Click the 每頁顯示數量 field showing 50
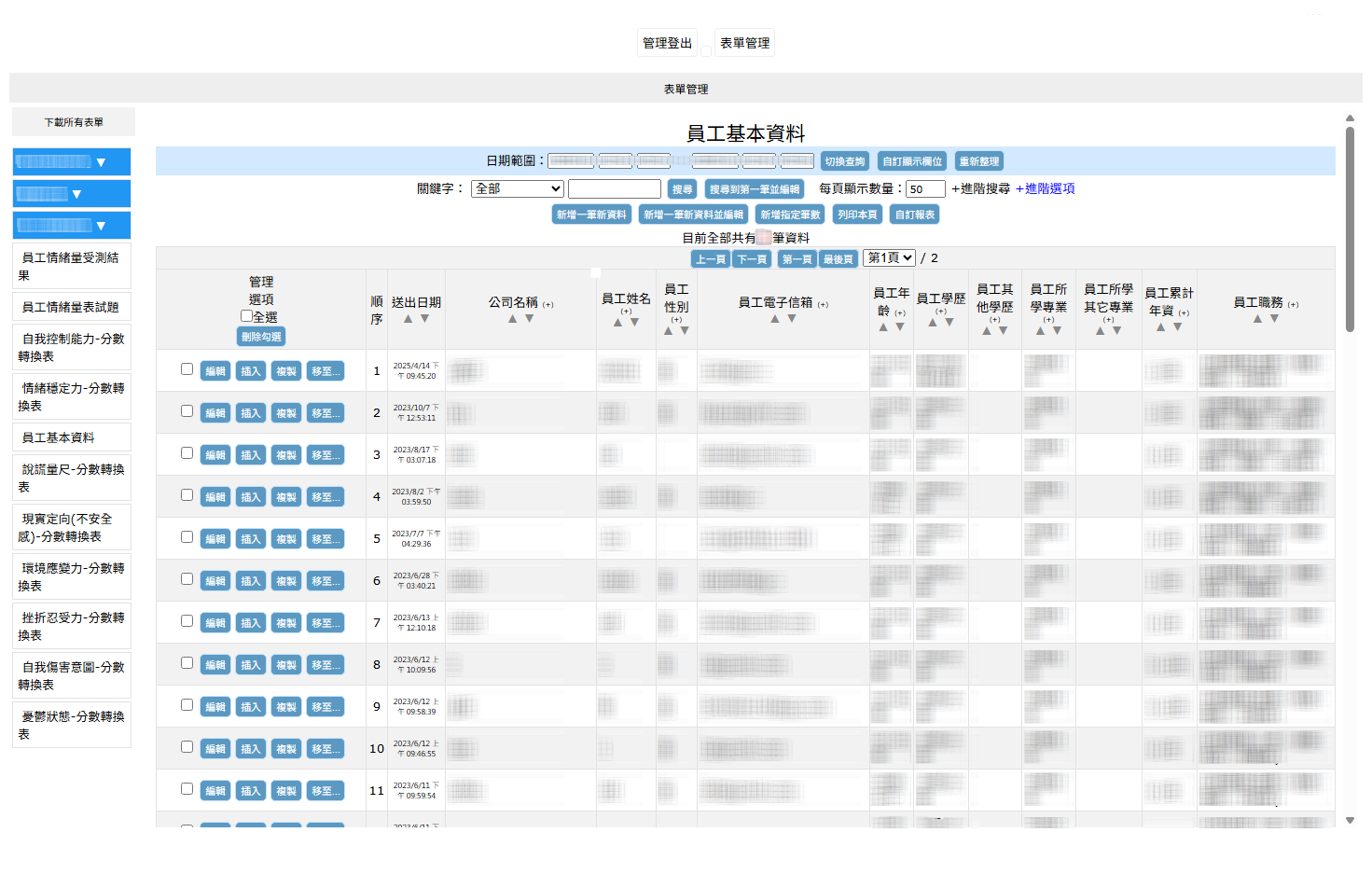 [925, 188]
